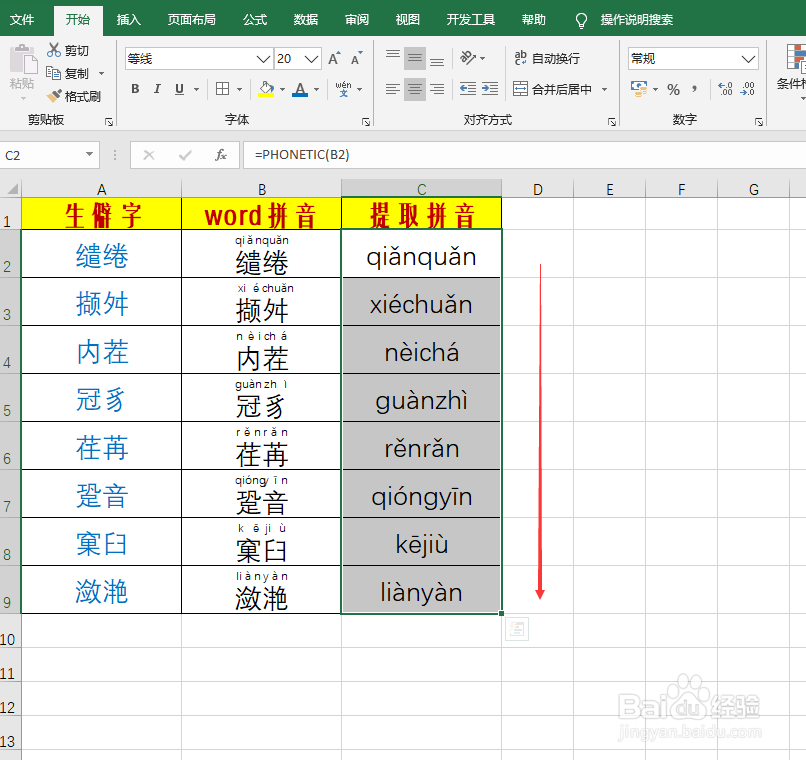Click the Percent Style icon
Screen dimensions: 806x760
pos(672,90)
